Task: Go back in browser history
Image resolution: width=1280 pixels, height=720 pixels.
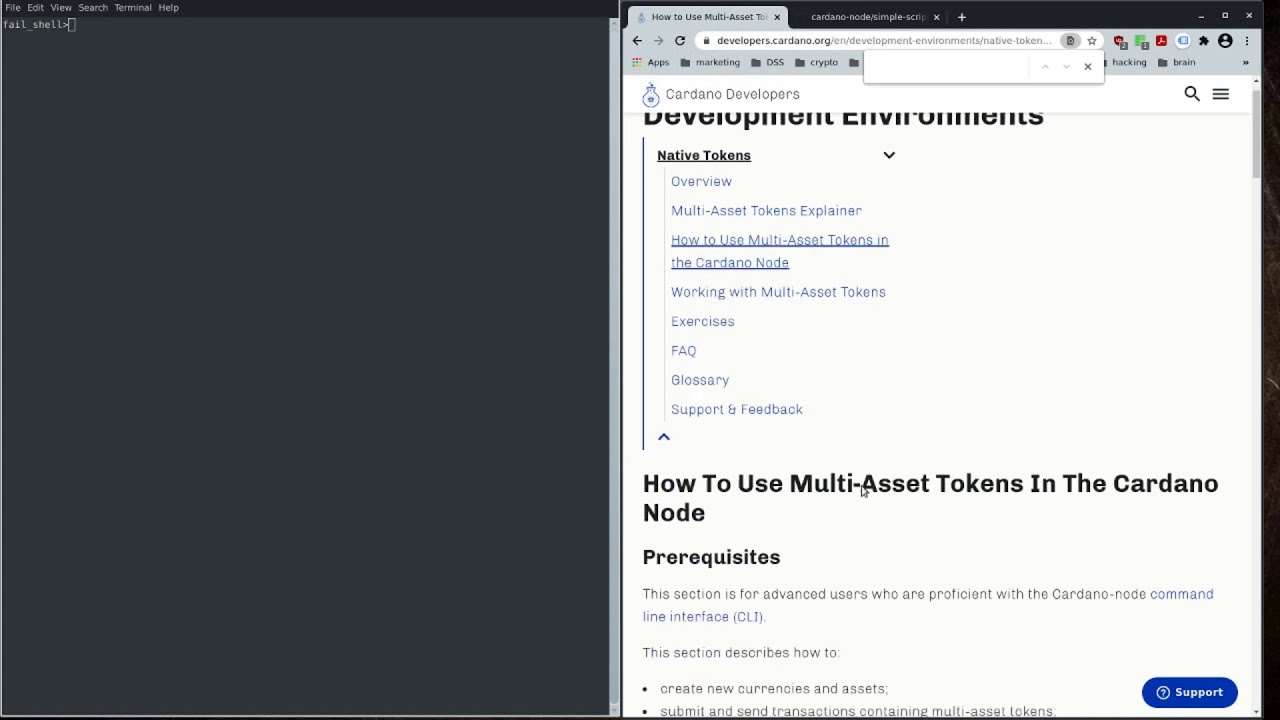Action: pos(637,41)
